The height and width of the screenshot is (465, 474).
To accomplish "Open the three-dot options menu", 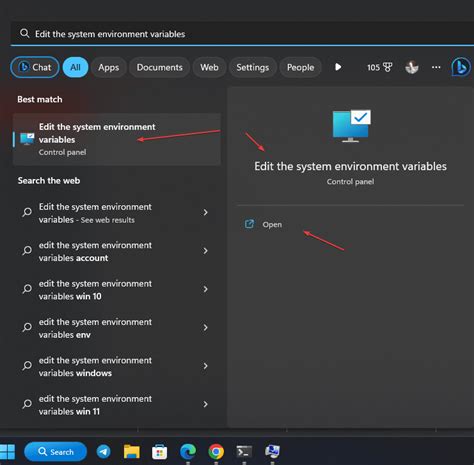I will pyautogui.click(x=436, y=67).
